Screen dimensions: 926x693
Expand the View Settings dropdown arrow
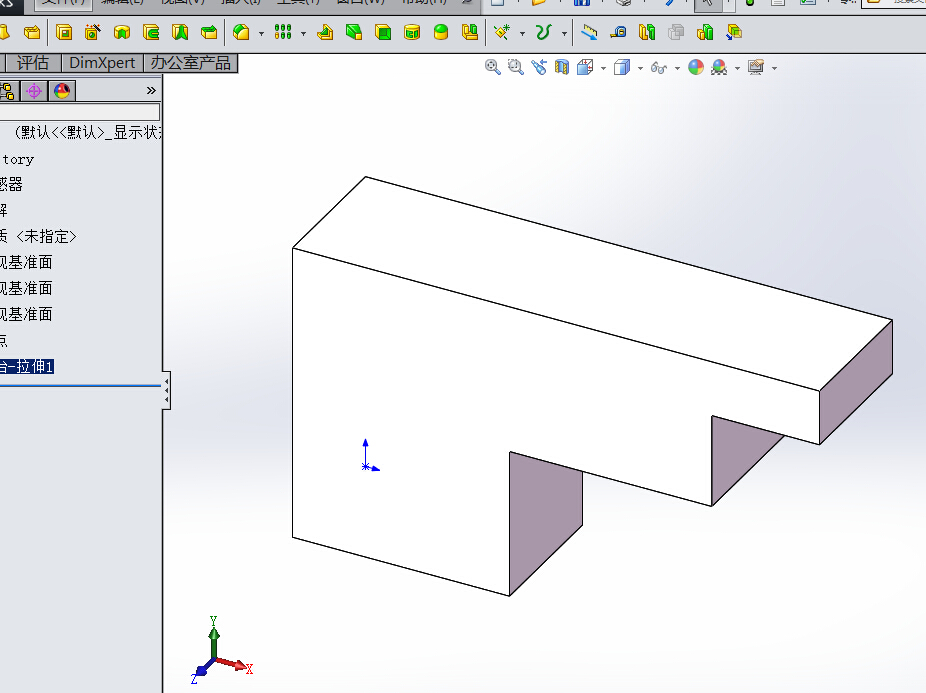pyautogui.click(x=774, y=69)
